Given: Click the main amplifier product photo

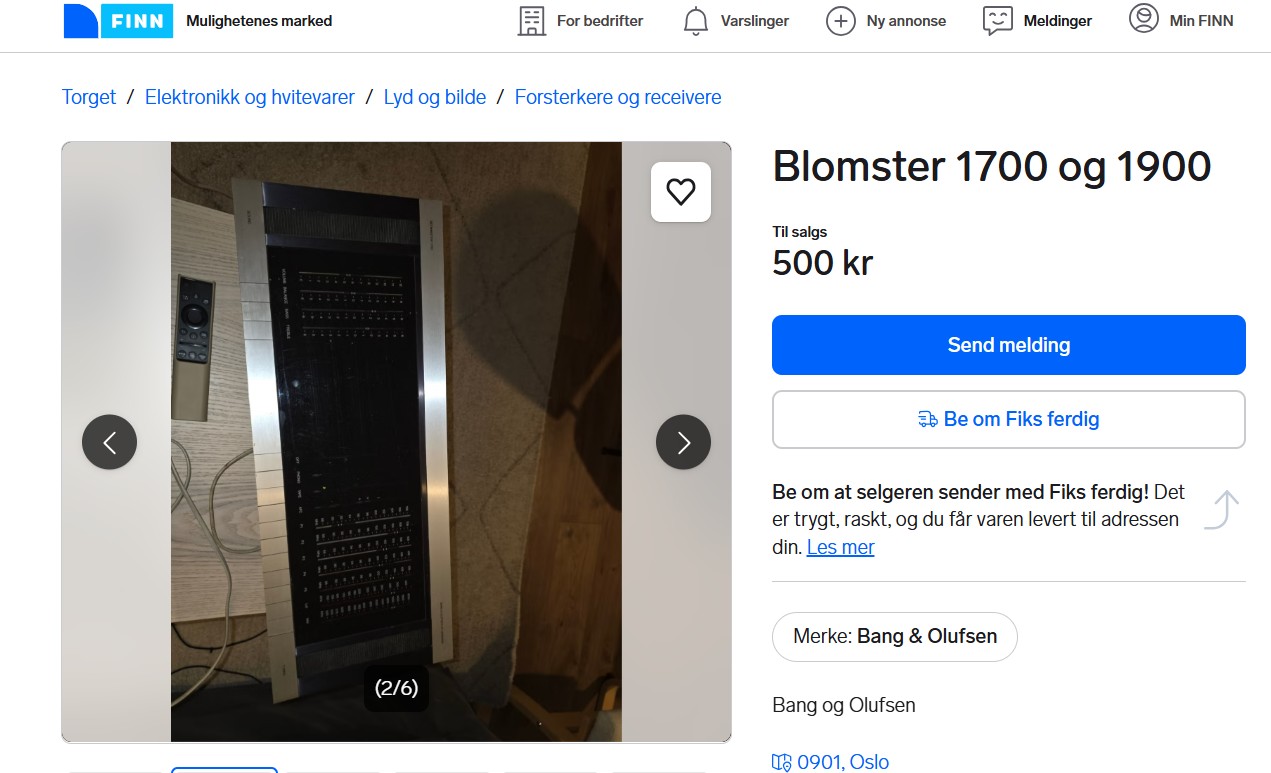Looking at the screenshot, I should (x=396, y=442).
